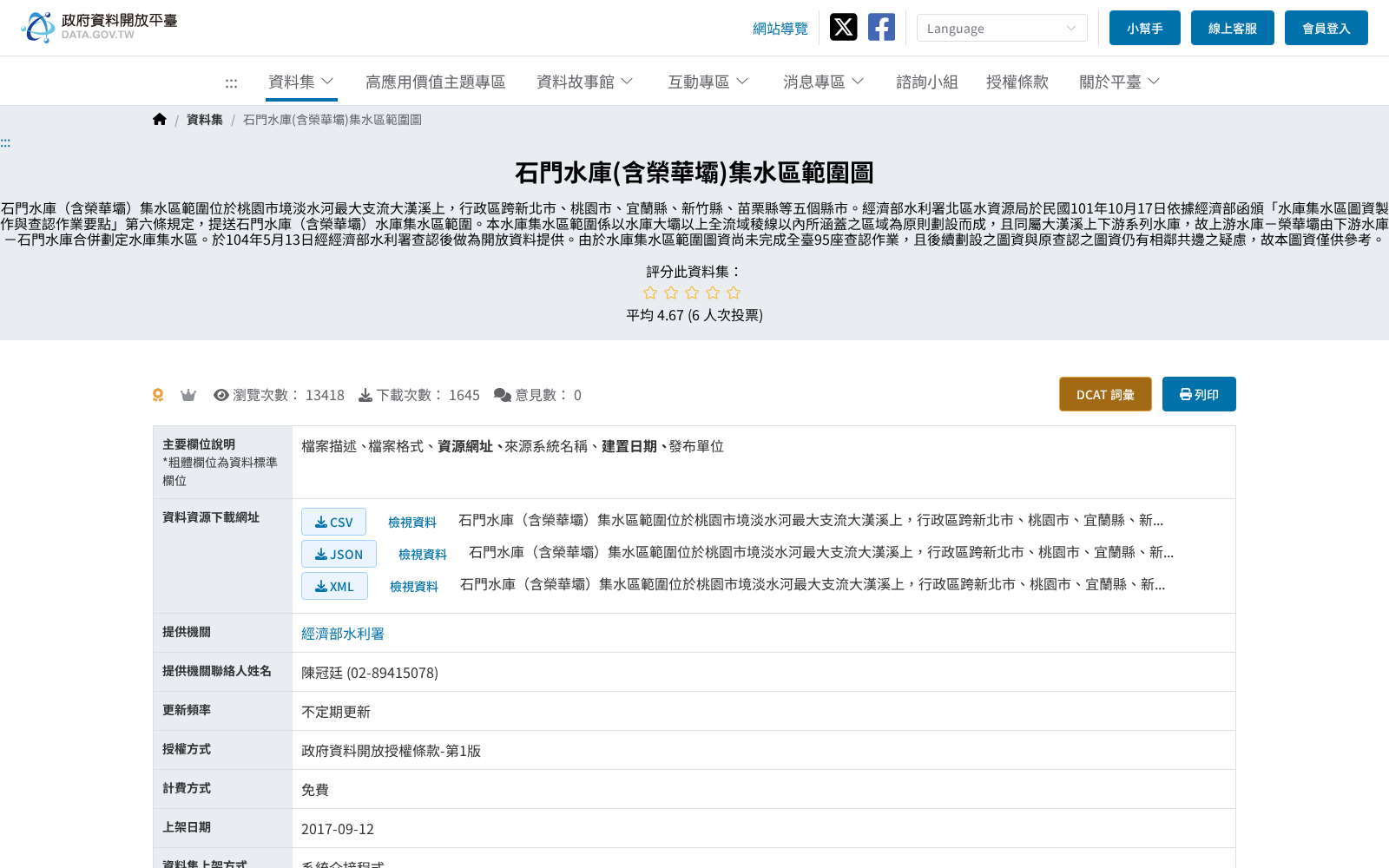This screenshot has width=1389, height=868.
Task: Click the eye icon beside 瀏覽次數
Action: (221, 395)
